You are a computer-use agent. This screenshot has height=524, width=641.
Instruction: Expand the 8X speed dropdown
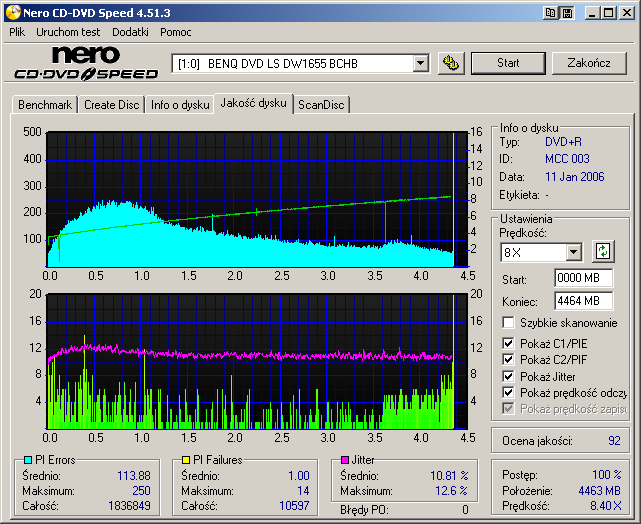pyautogui.click(x=574, y=252)
